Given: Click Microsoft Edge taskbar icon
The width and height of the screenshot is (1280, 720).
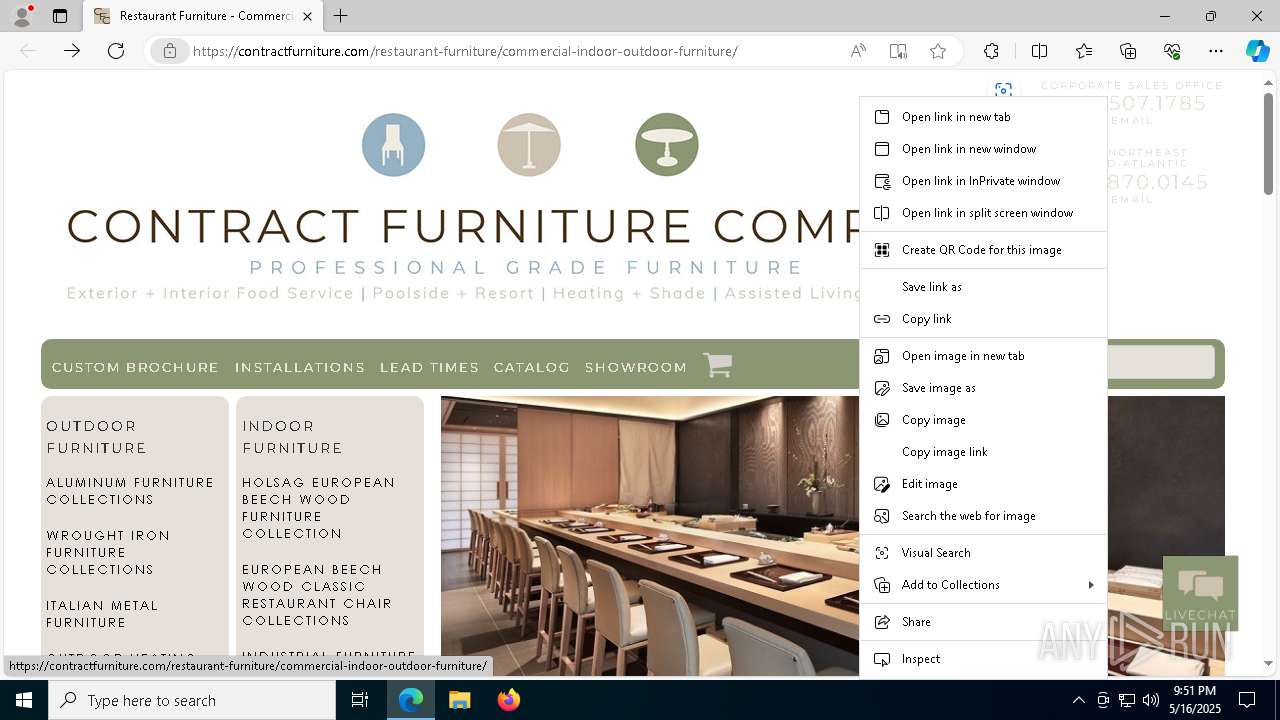Looking at the screenshot, I should click(x=411, y=700).
